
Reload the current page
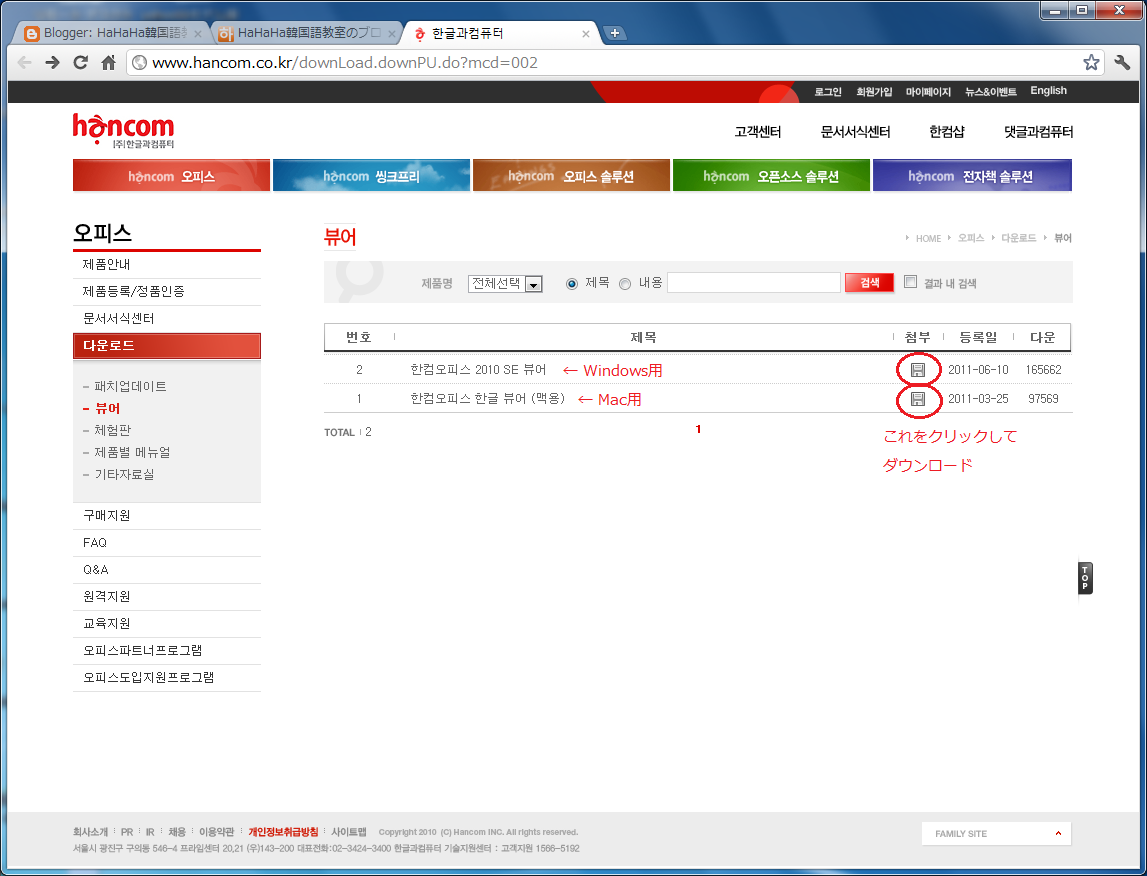click(x=80, y=63)
